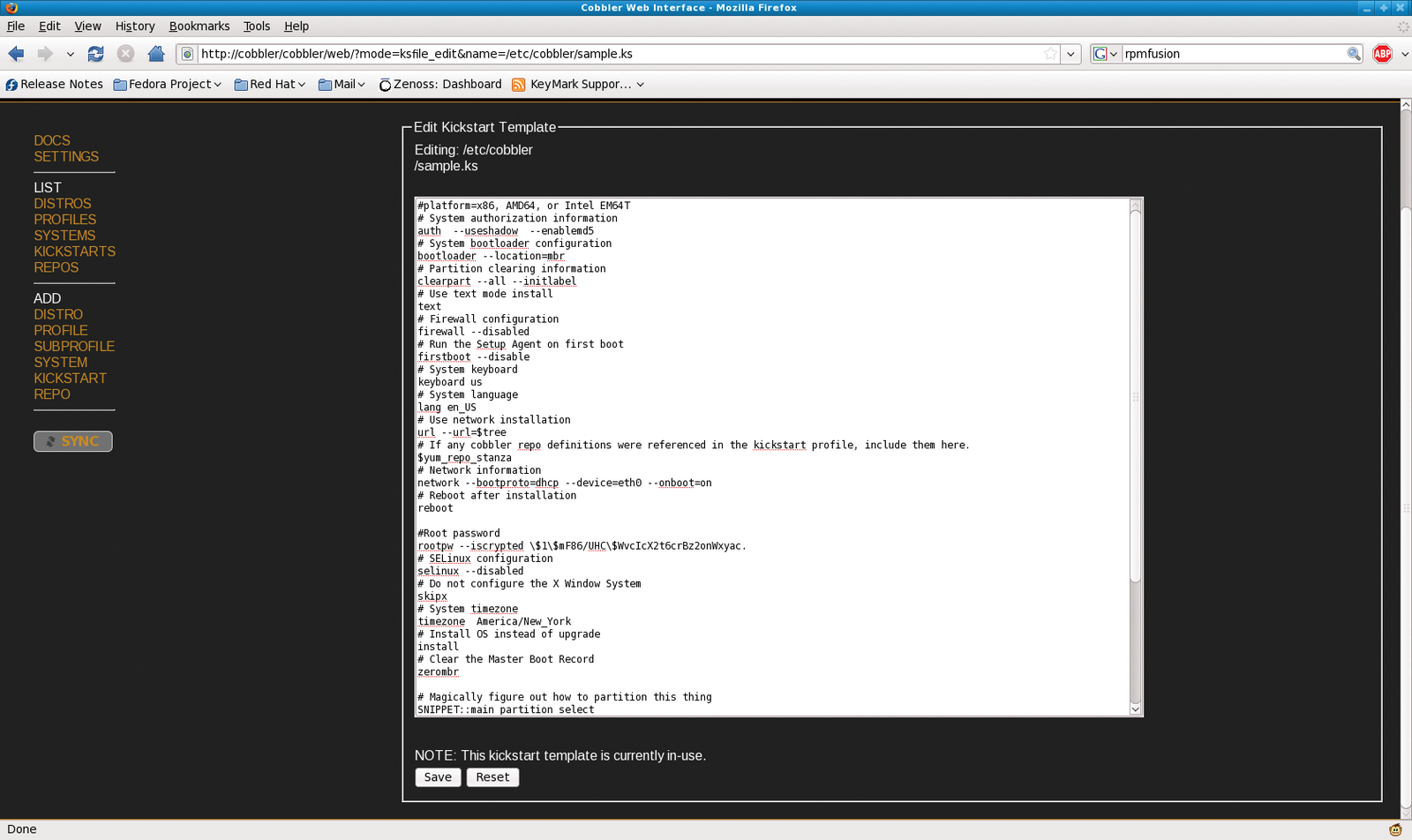Add a new KICKSTART
This screenshot has height=840, width=1412.
(71, 379)
